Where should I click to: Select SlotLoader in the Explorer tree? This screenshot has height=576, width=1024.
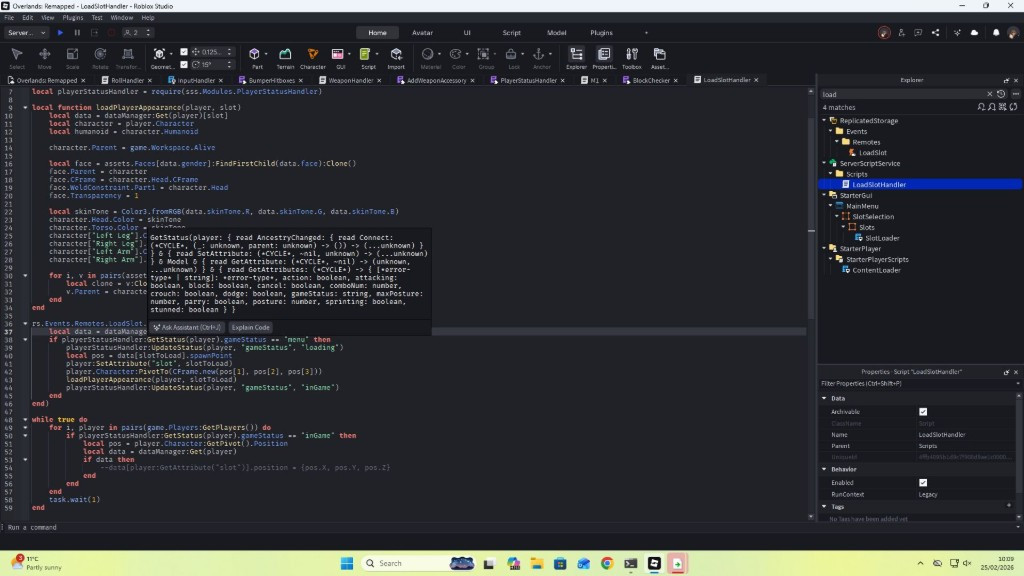tap(882, 238)
